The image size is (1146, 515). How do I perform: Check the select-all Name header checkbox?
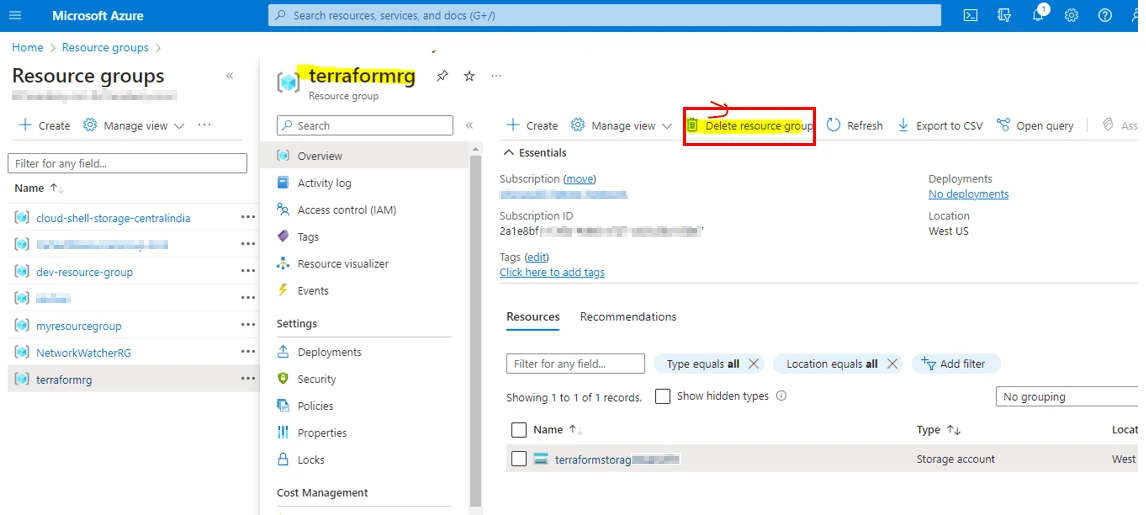(518, 430)
